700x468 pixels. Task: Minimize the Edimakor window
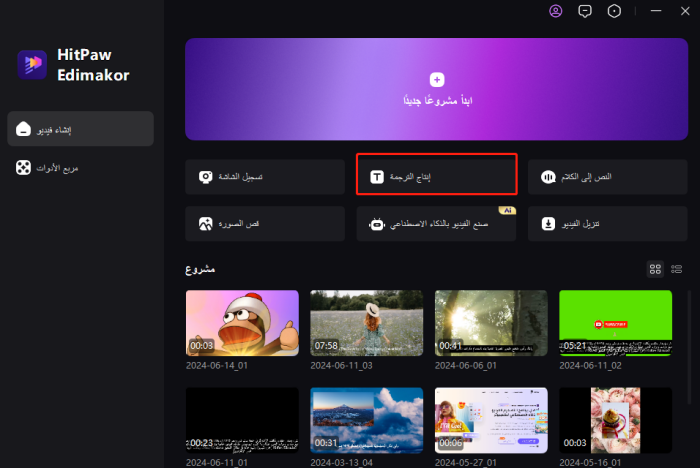(x=656, y=11)
